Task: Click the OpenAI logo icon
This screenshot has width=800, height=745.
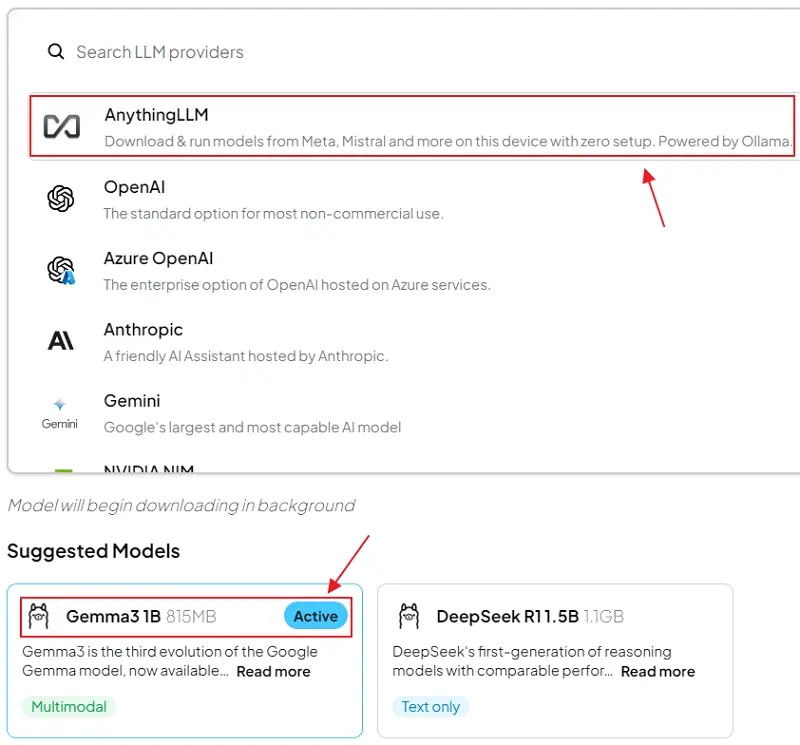Action: pyautogui.click(x=61, y=198)
